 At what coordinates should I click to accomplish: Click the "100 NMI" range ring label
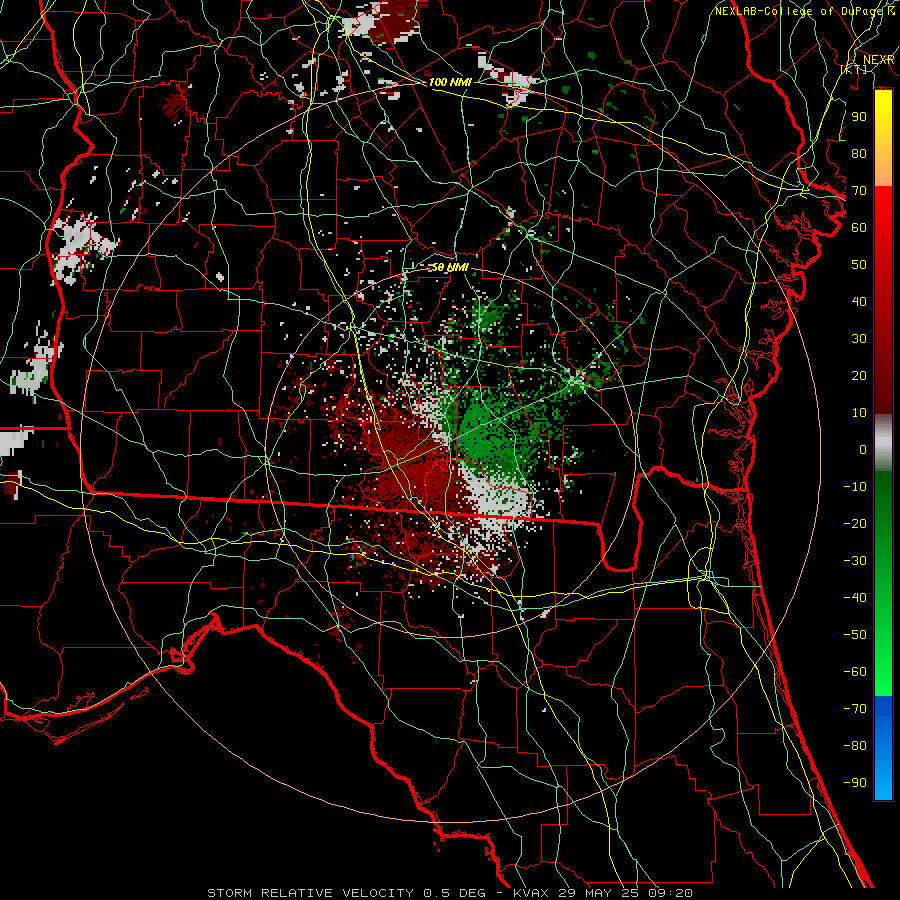click(450, 82)
